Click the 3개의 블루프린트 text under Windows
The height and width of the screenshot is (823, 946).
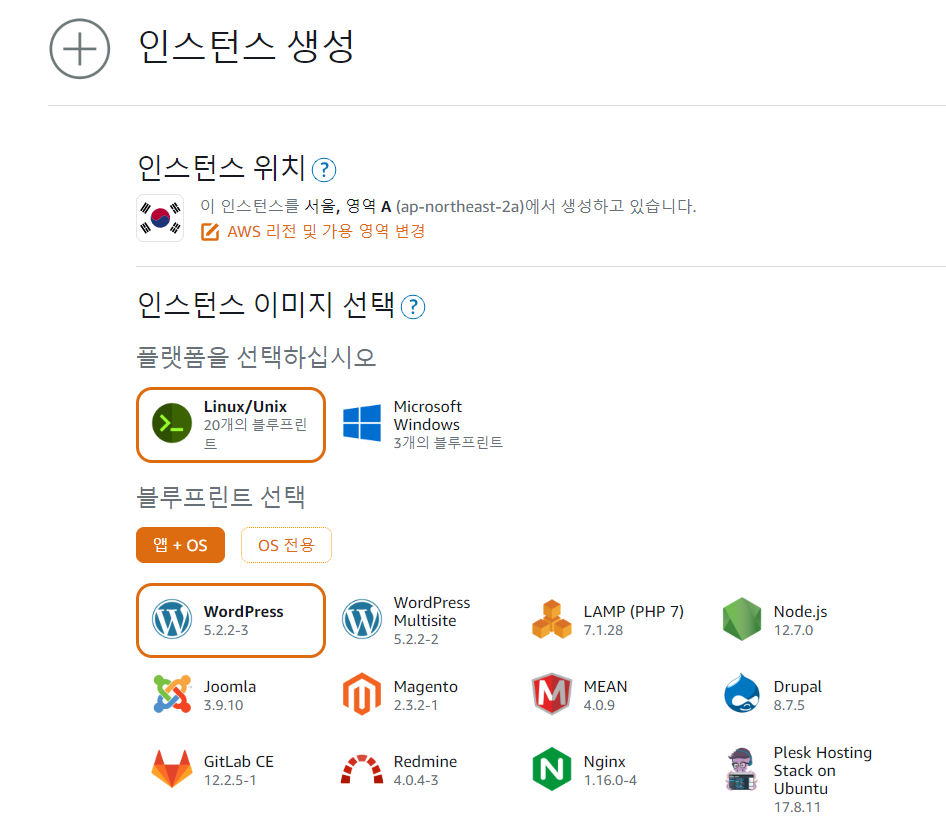[x=448, y=443]
